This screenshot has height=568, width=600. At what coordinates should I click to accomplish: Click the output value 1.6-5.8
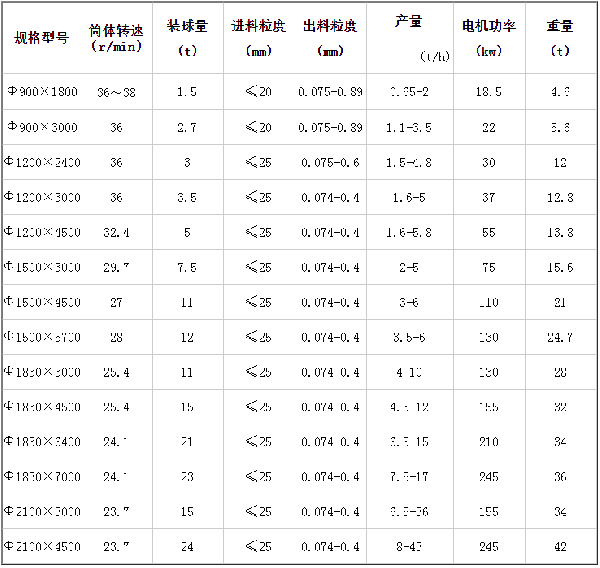click(409, 232)
